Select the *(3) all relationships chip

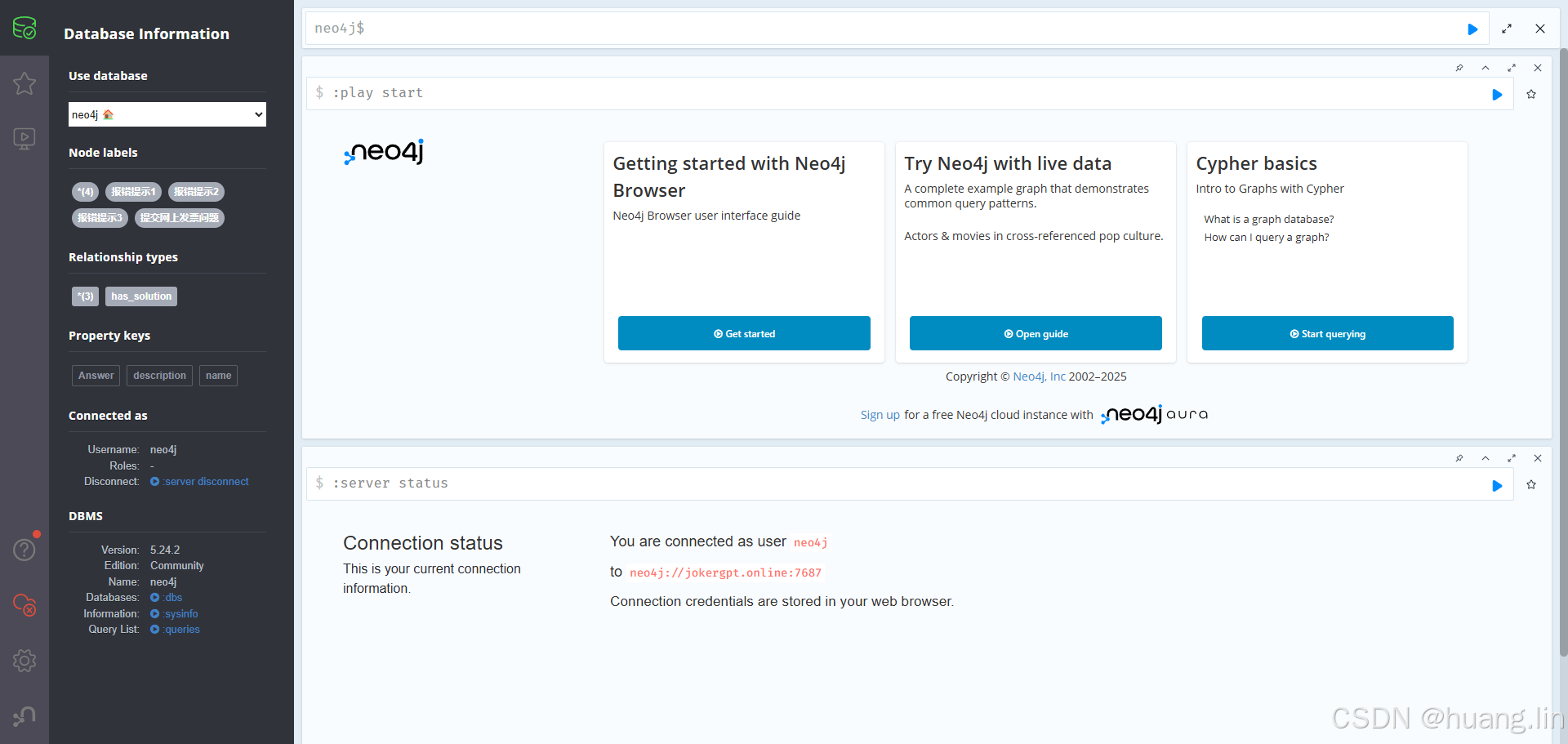tap(85, 296)
